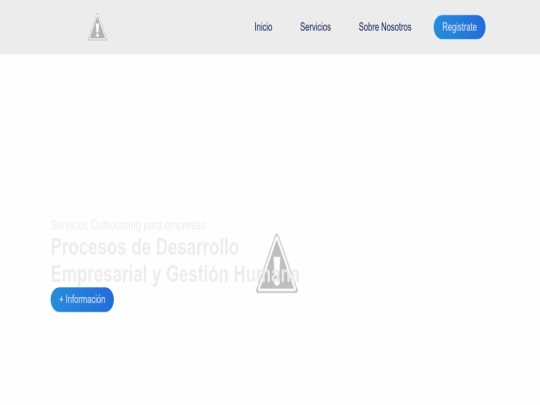
Task: Go to the Inicio menu link
Action: pyautogui.click(x=263, y=27)
